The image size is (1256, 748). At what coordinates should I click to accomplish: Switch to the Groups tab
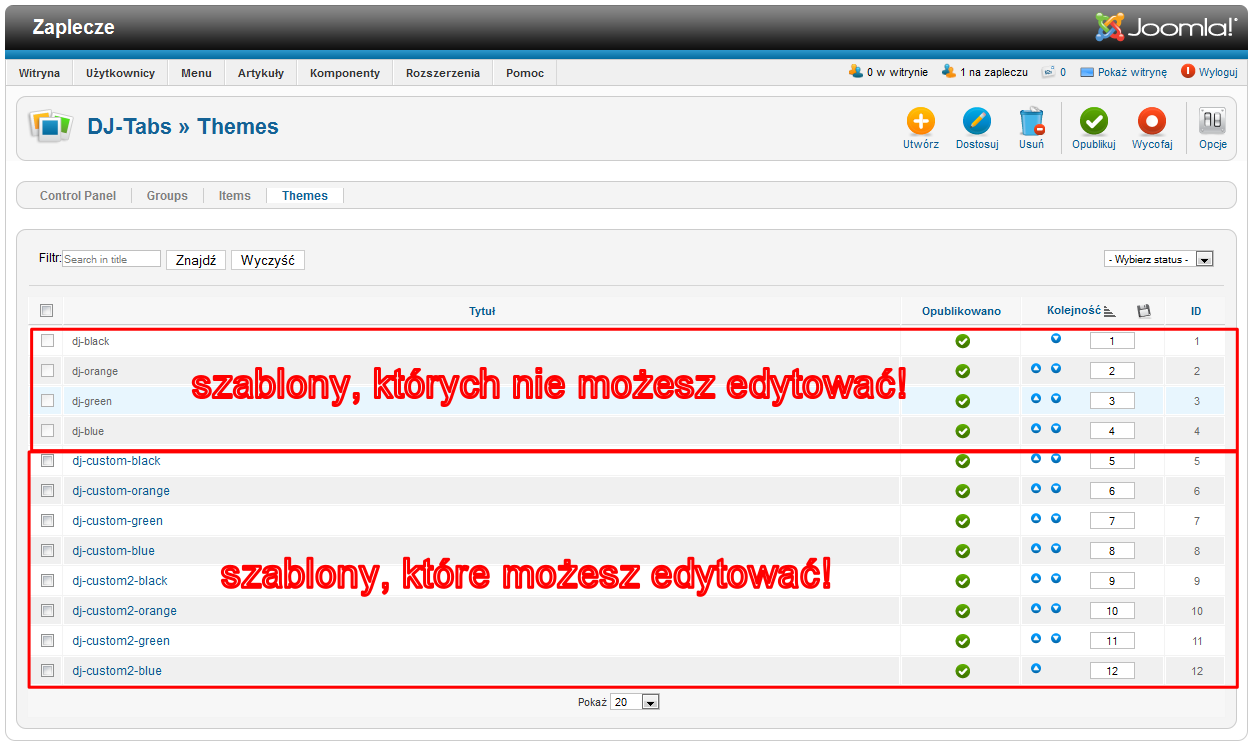(x=167, y=196)
